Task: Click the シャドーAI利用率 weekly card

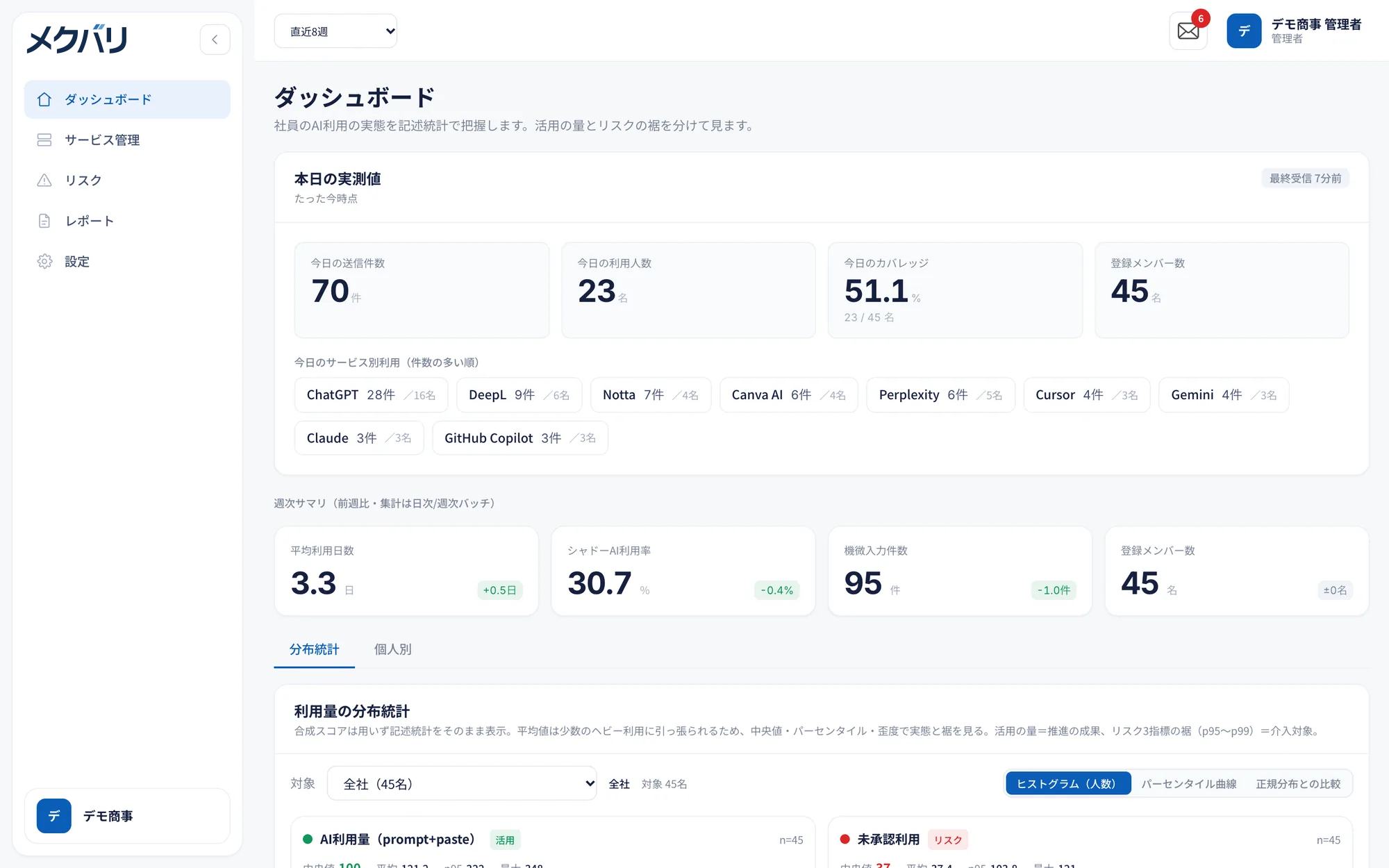Action: coord(683,571)
